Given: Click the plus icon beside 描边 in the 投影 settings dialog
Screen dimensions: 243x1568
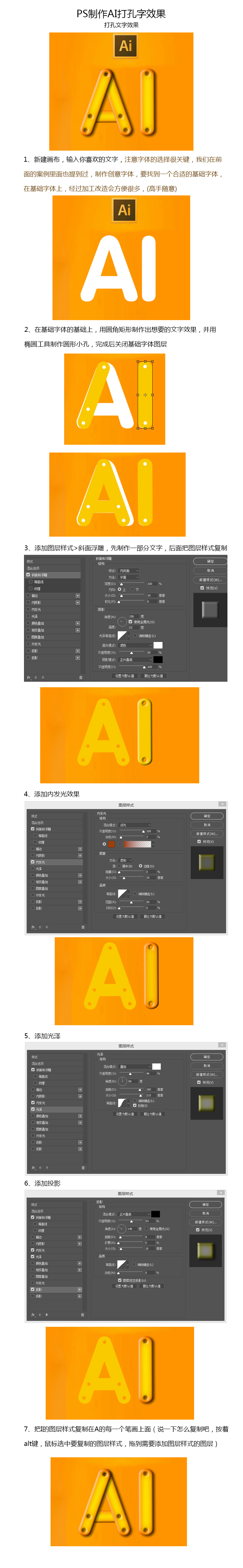Looking at the screenshot, I should 79,1237.
